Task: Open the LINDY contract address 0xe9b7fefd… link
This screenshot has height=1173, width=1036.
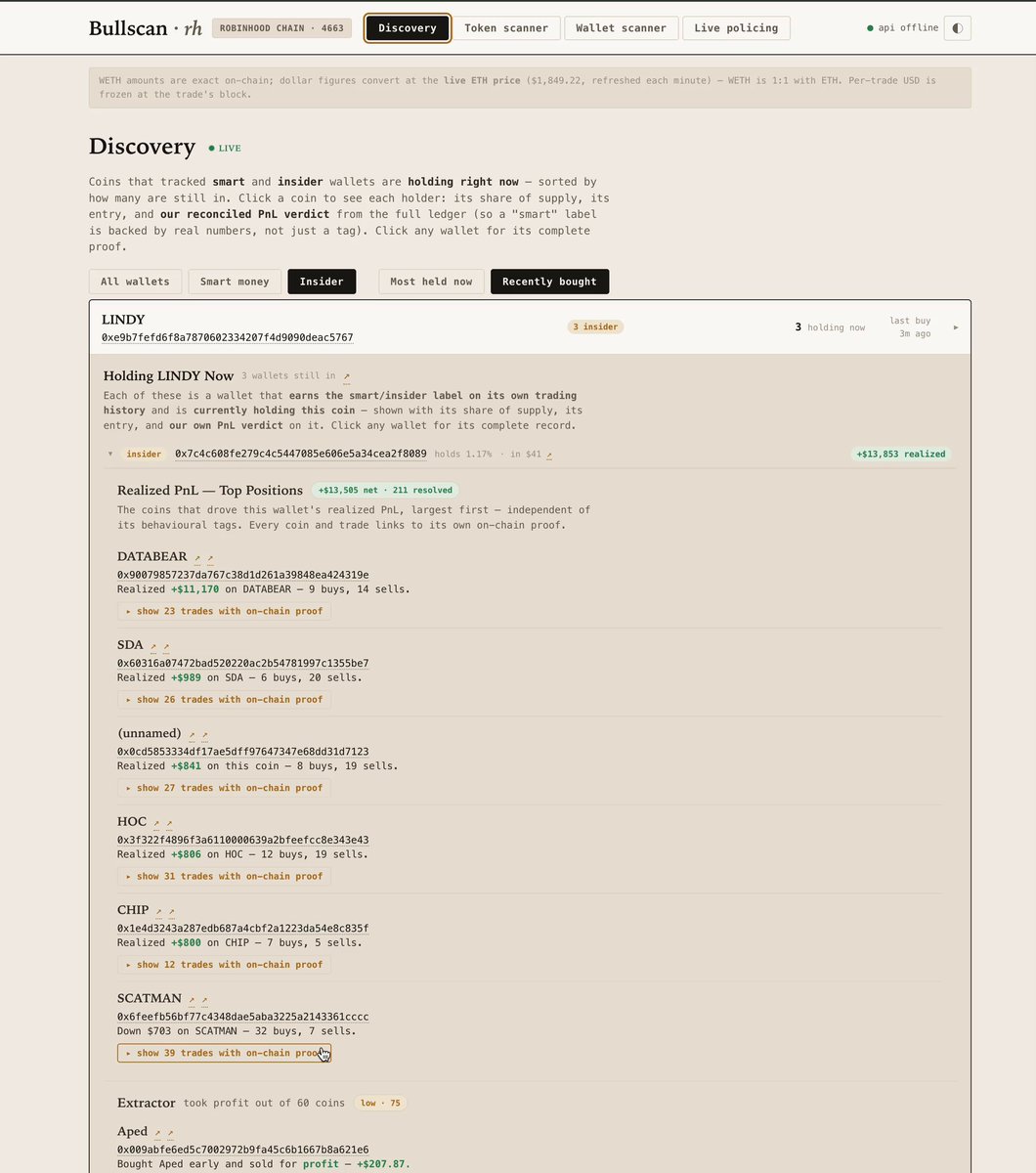Action: [228, 338]
